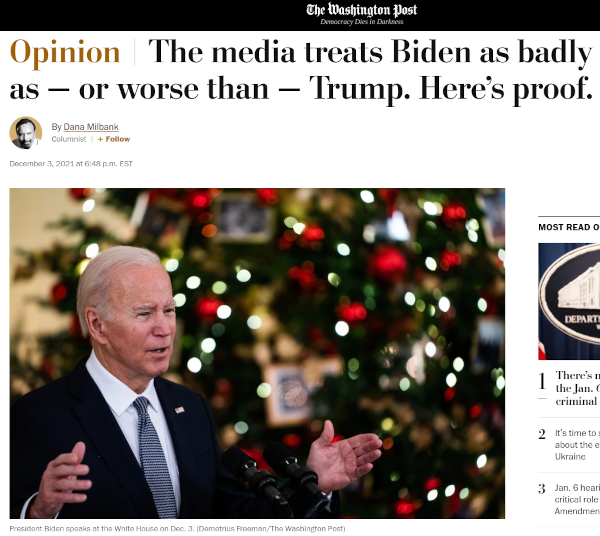
Task: Click the article headline about Biden media
Action: 302,71
